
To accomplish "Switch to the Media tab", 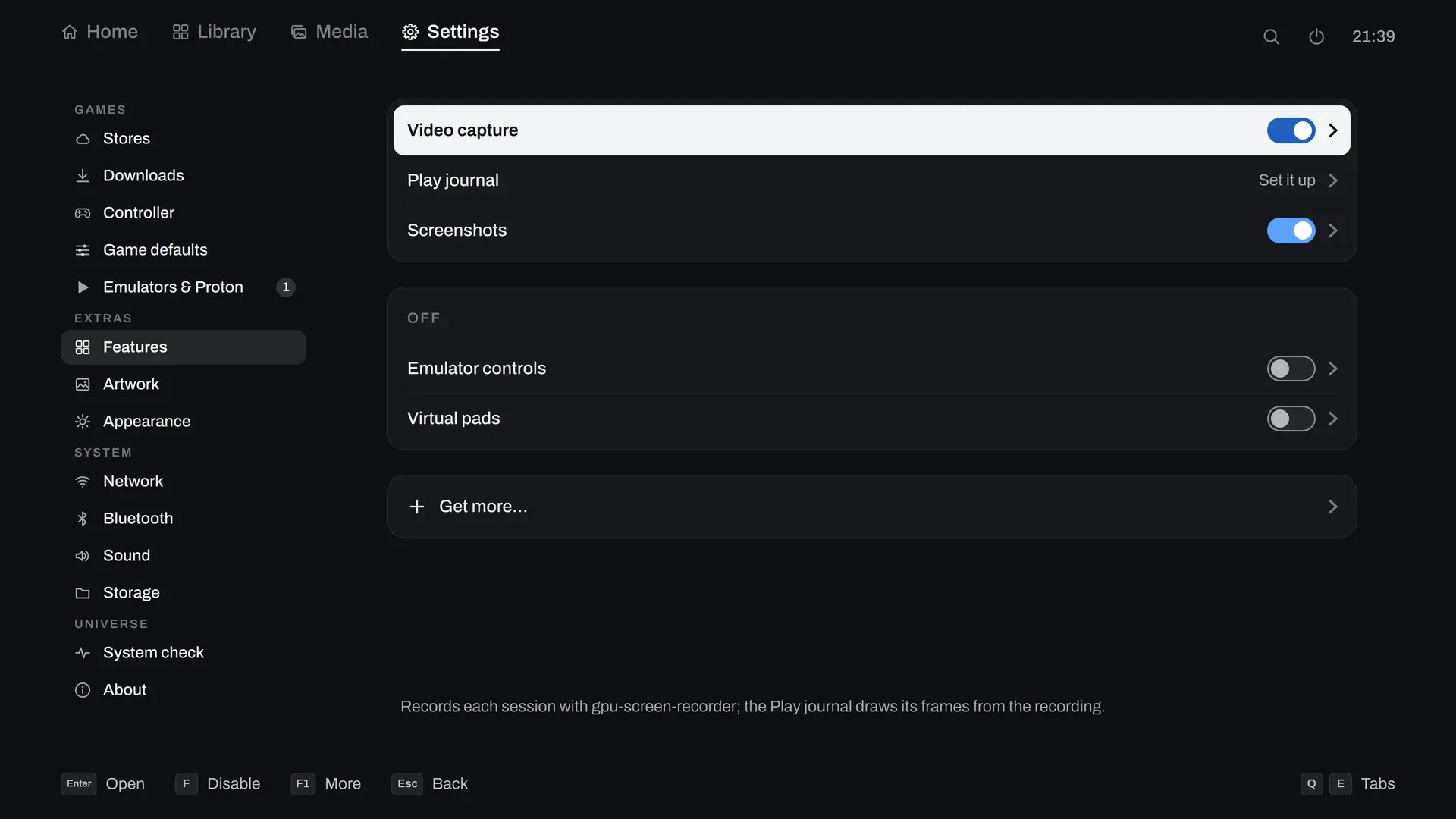I will (x=329, y=32).
